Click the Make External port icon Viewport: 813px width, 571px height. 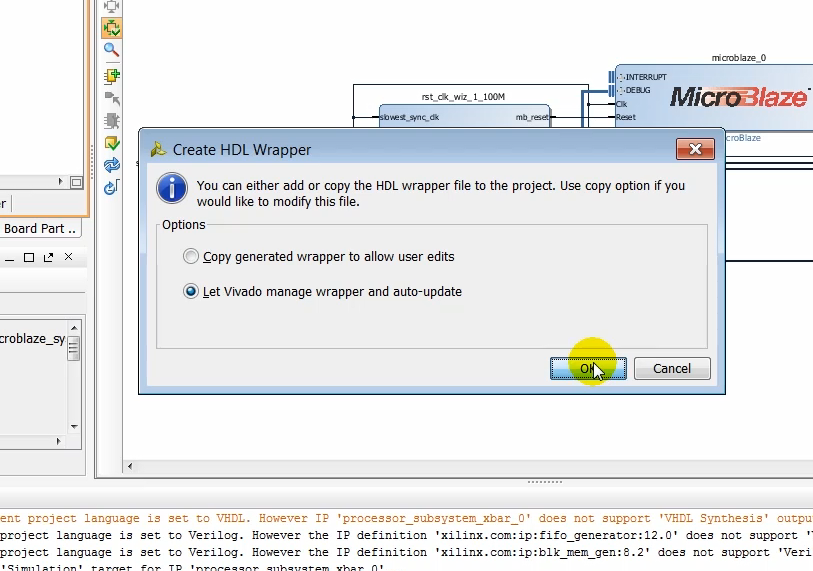point(111,99)
